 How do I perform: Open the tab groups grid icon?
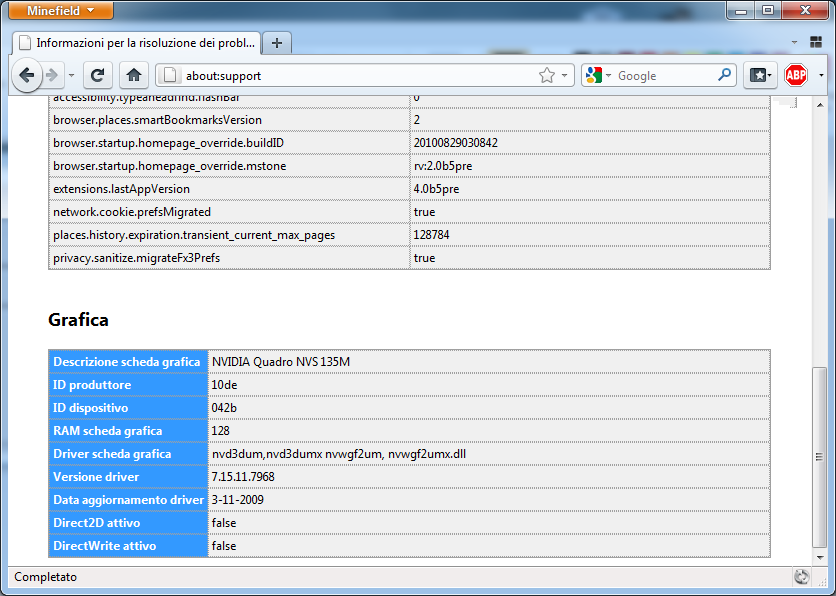point(816,42)
